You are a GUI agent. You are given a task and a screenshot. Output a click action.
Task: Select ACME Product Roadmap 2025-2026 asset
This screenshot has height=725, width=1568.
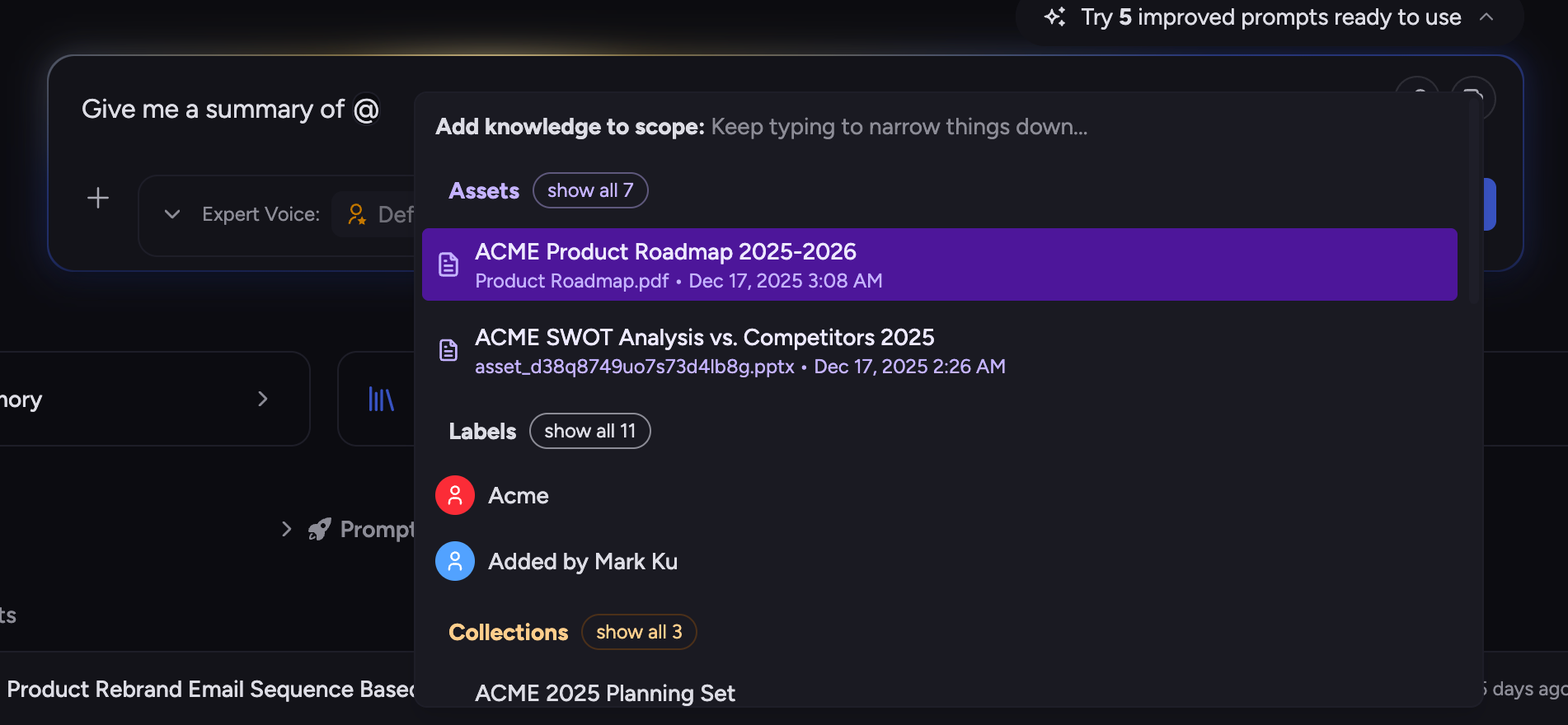(x=940, y=264)
